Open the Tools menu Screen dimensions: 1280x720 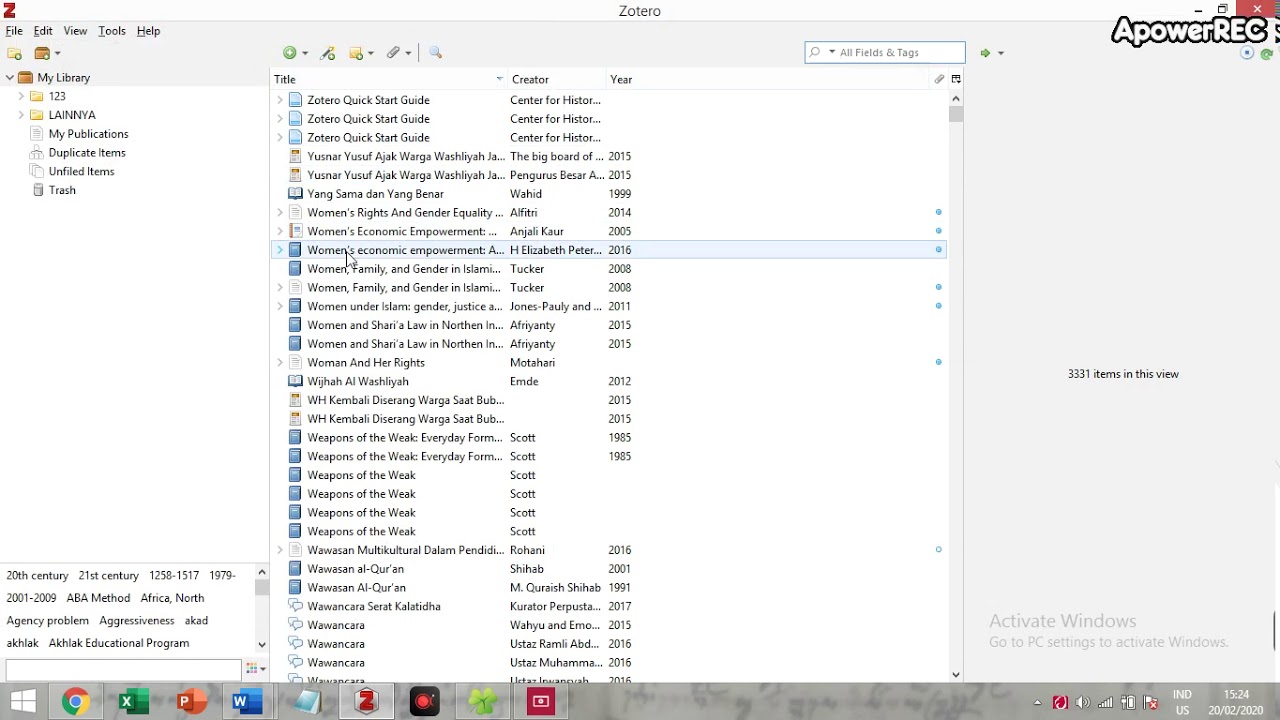(112, 31)
